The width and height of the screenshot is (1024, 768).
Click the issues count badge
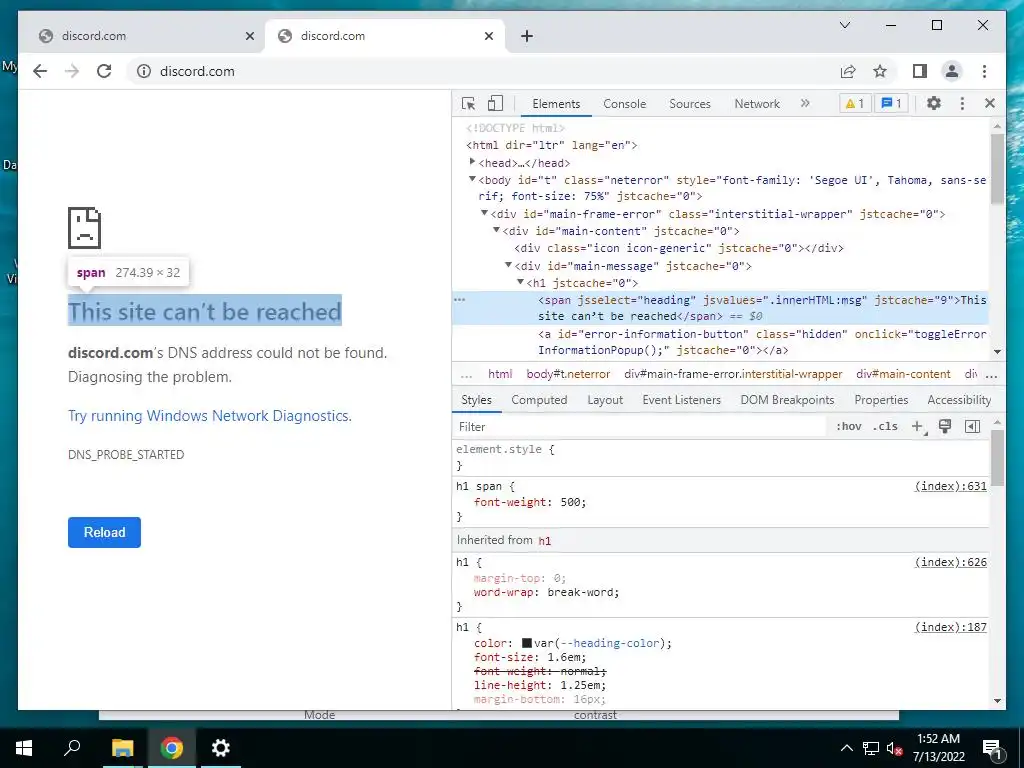pyautogui.click(x=891, y=103)
